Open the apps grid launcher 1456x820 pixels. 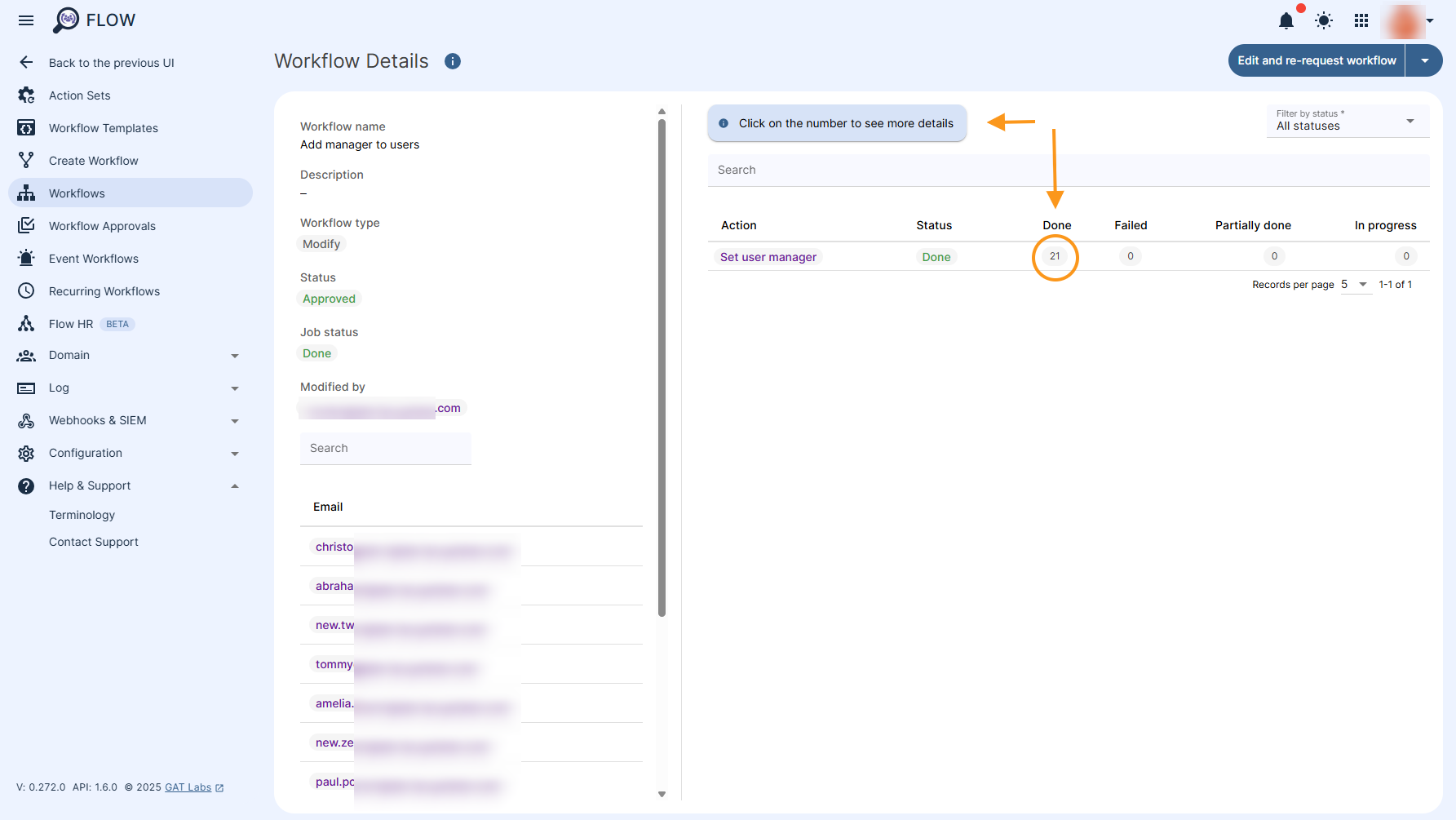1361,21
